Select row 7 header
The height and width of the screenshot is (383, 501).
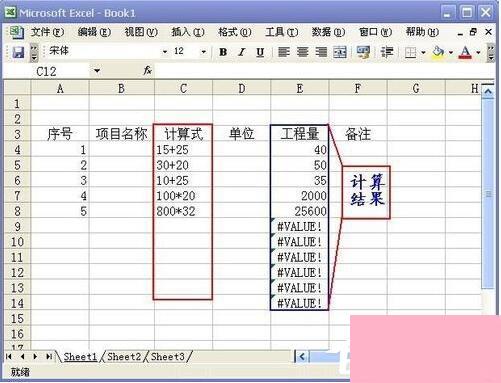coord(17,196)
